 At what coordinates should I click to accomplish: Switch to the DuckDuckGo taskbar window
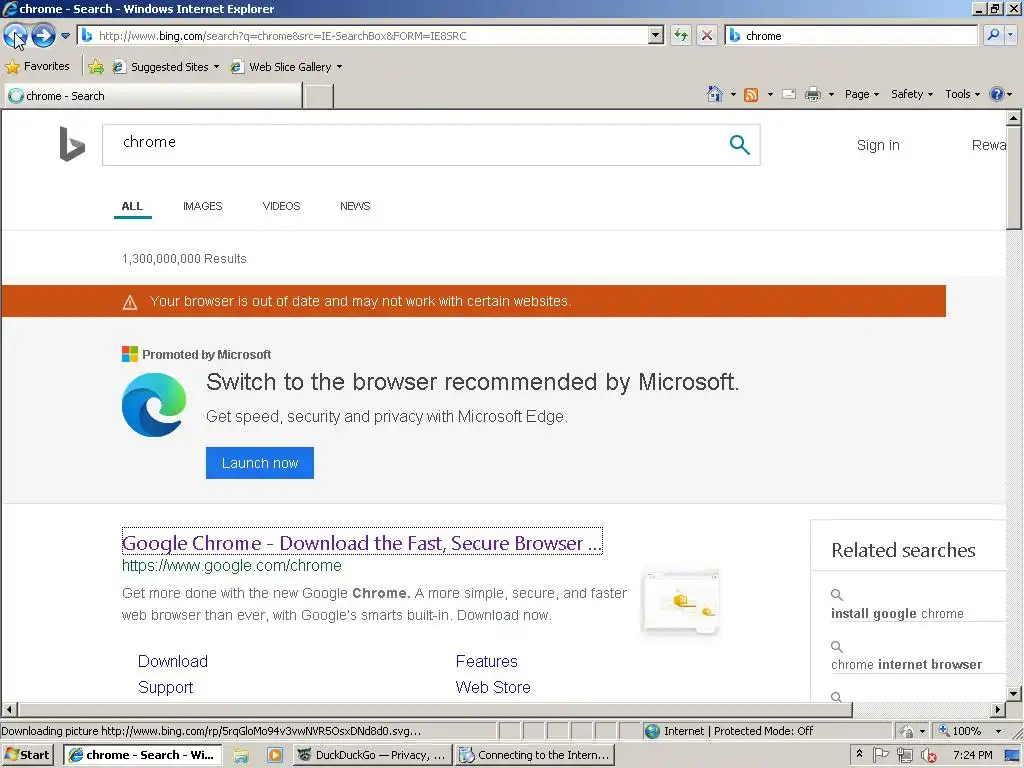(371, 755)
